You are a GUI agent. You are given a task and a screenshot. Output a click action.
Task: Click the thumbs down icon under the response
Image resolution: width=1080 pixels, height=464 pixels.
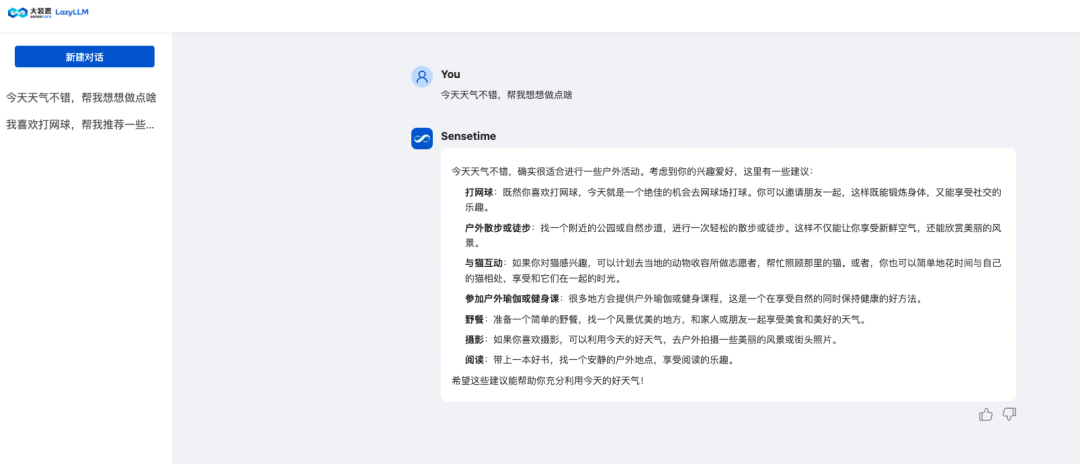pyautogui.click(x=1009, y=414)
